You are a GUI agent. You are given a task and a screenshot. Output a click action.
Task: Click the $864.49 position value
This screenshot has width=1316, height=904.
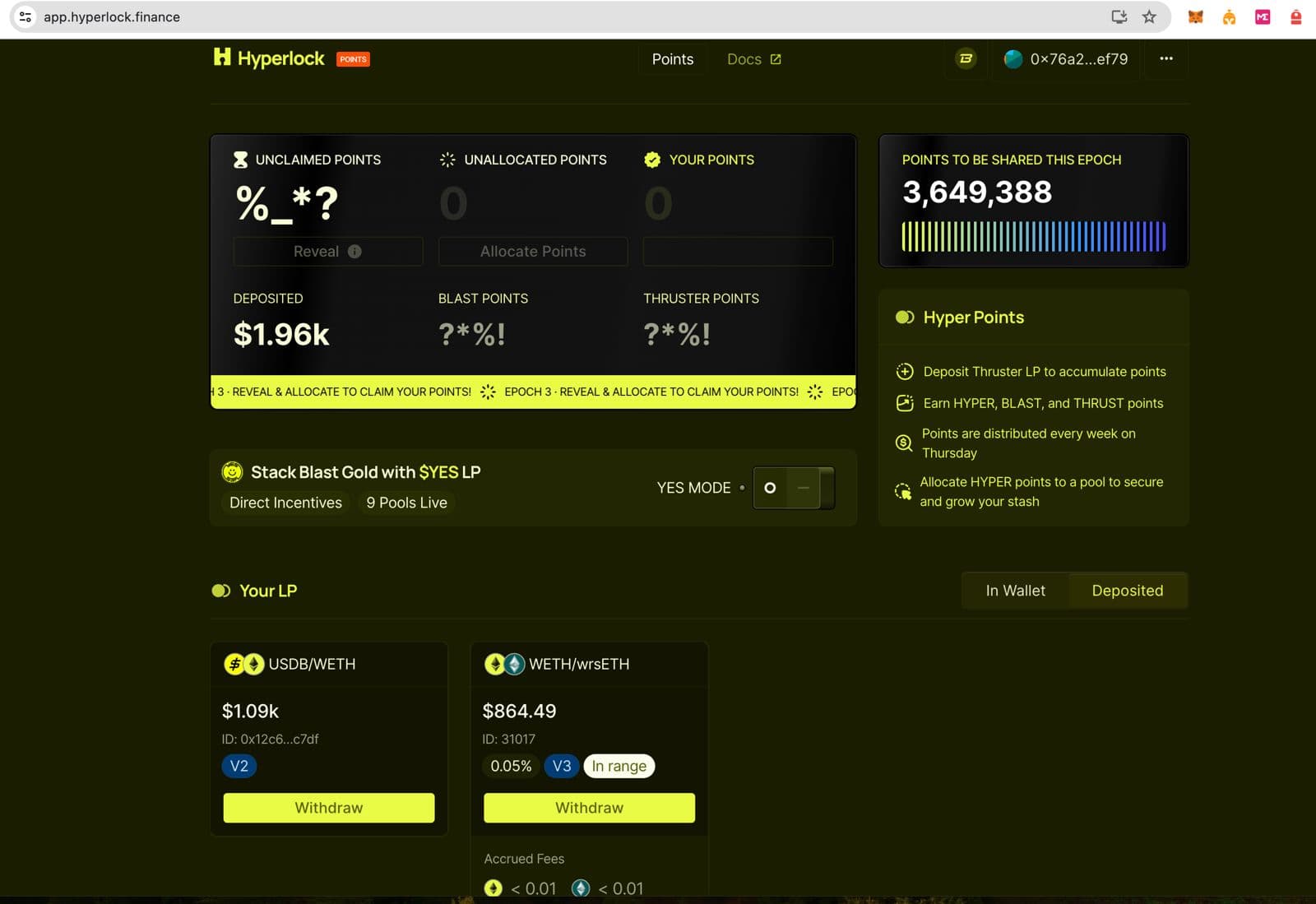point(519,711)
